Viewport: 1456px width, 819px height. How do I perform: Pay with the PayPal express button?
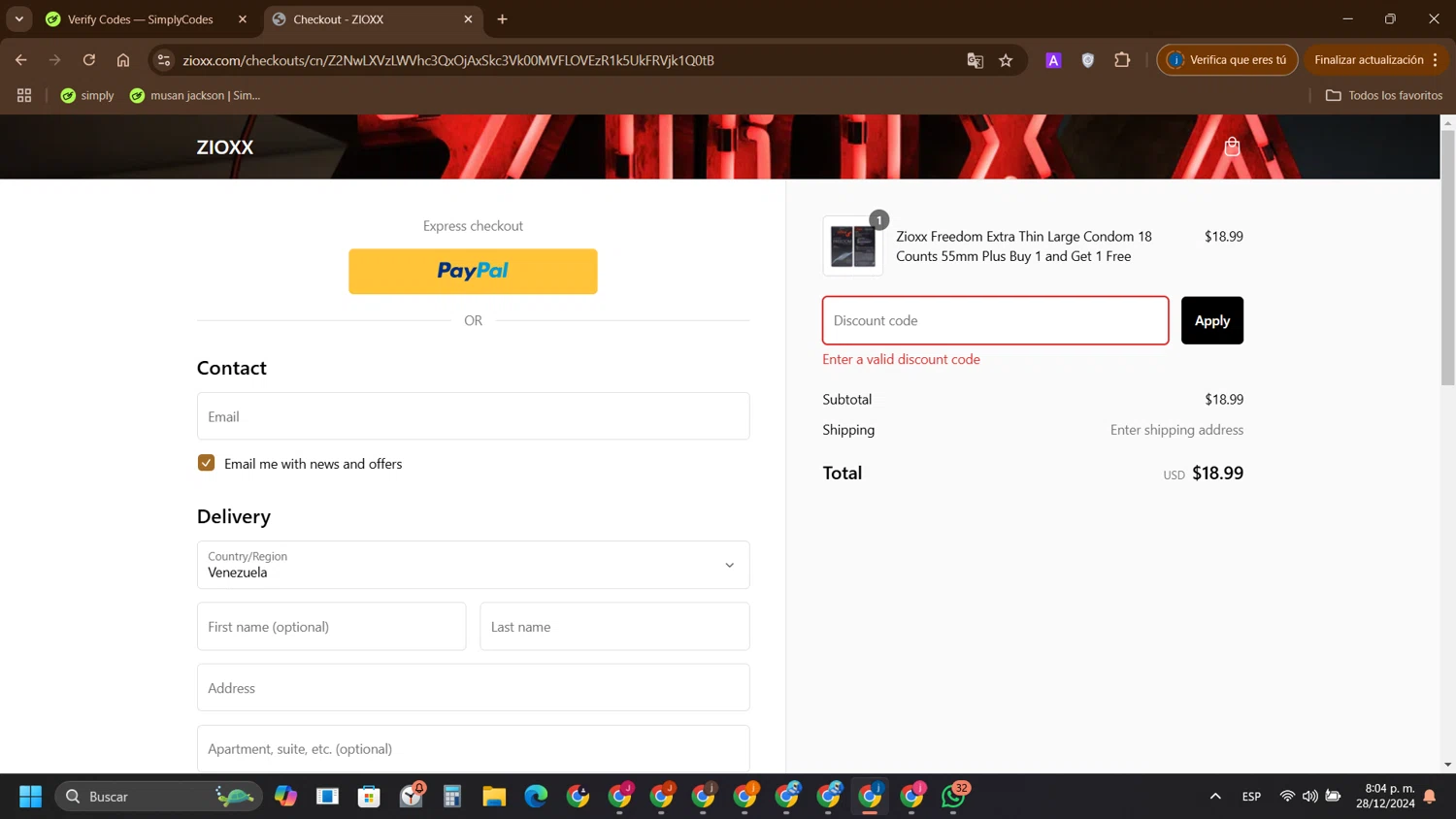473,272
